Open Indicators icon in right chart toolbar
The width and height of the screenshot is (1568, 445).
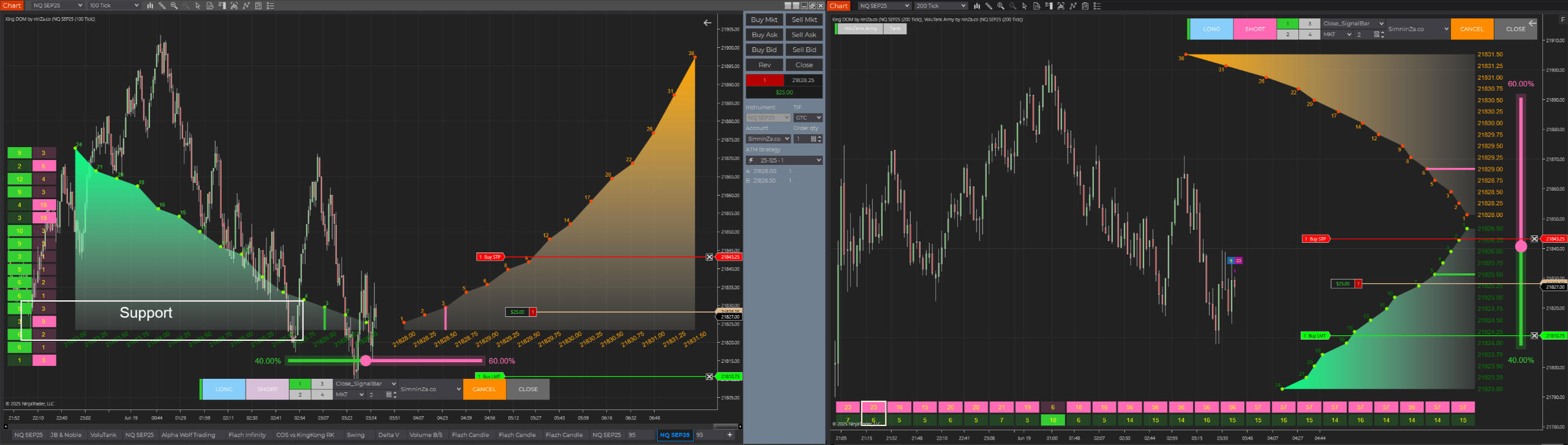pos(1072,6)
